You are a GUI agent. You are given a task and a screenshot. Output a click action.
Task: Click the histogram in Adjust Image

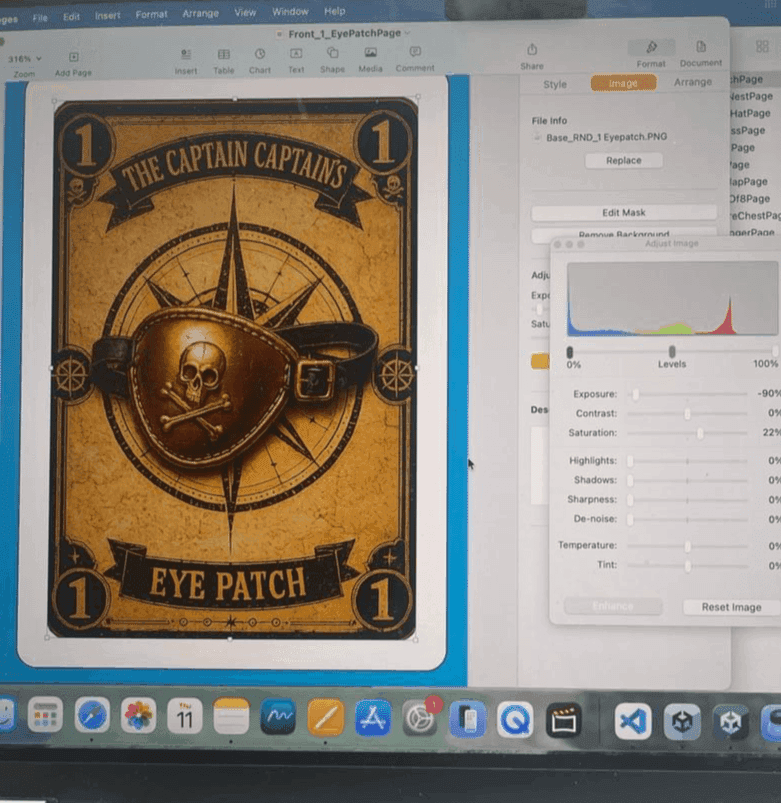(672, 300)
